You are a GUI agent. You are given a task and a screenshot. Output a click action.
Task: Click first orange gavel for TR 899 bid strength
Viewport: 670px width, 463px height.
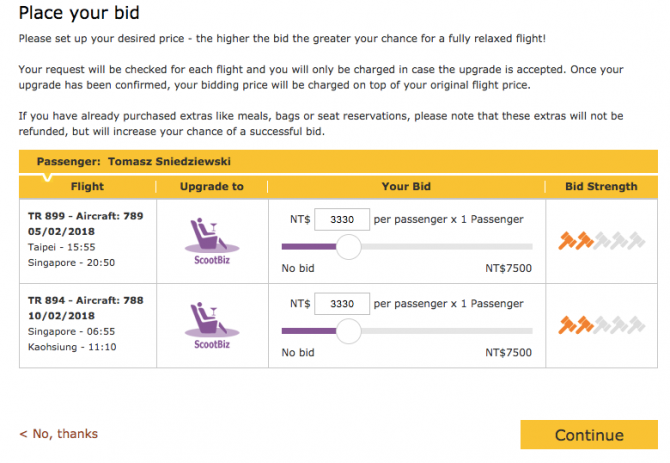pos(567,241)
